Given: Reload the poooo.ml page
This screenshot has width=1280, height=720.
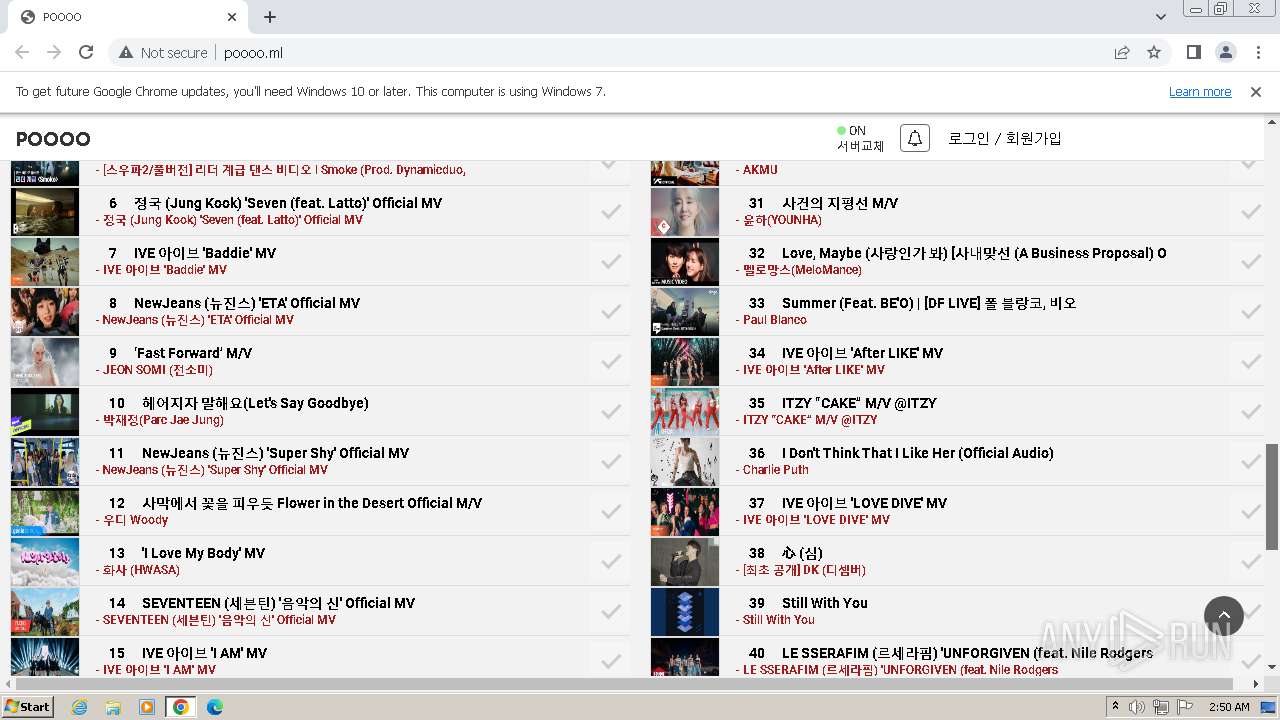Looking at the screenshot, I should coord(86,52).
